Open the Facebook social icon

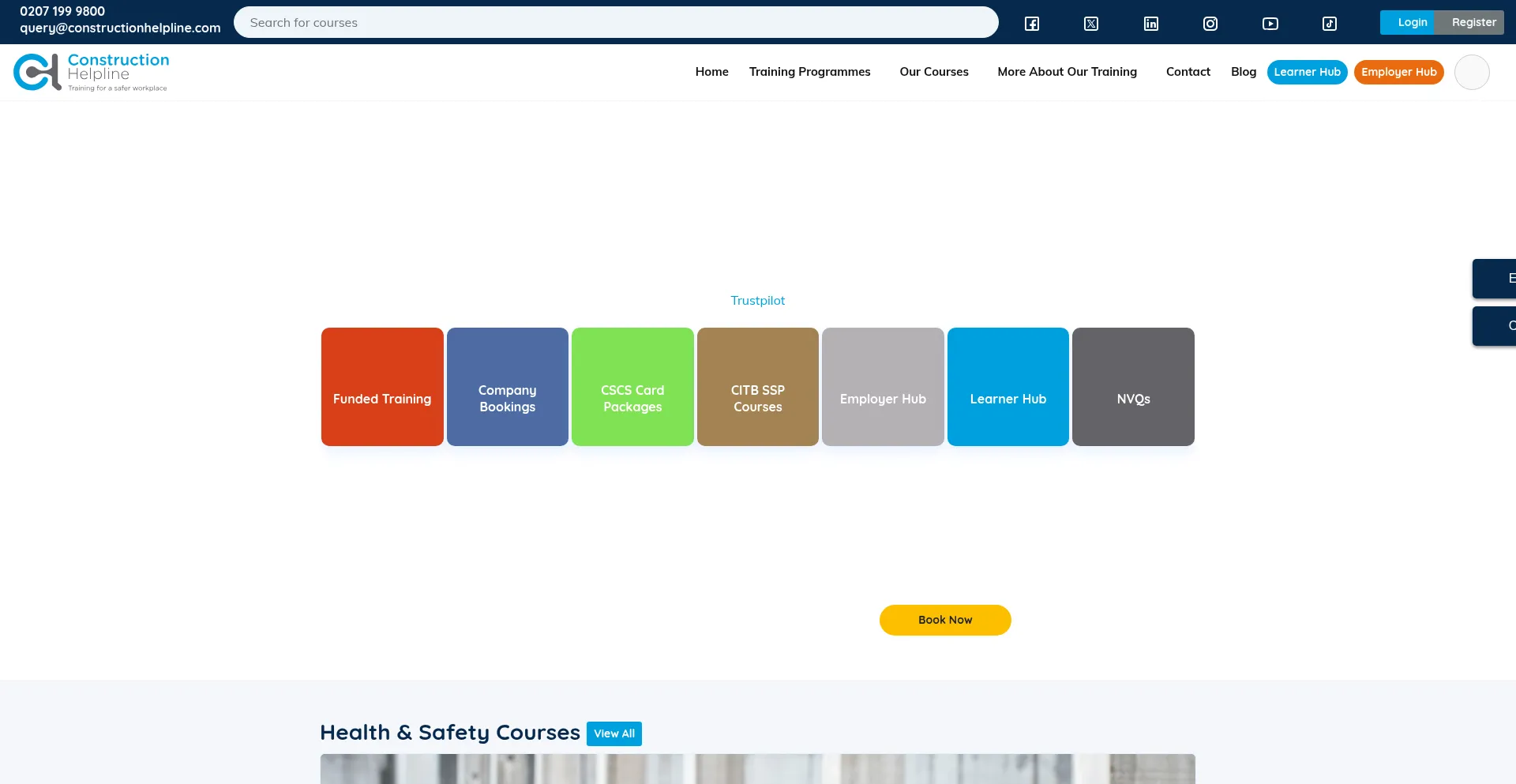1031,24
